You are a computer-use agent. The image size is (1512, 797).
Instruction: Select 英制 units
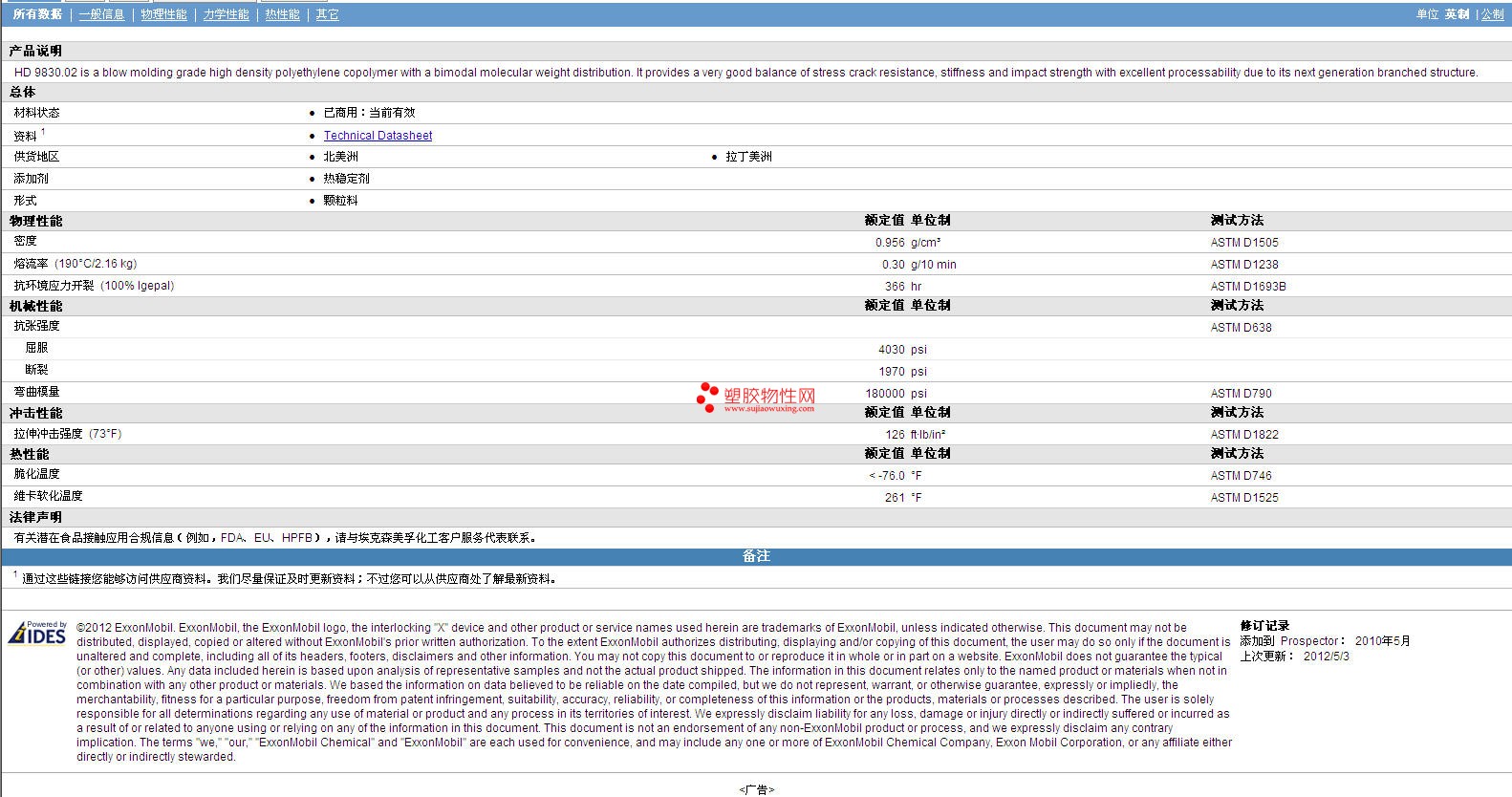point(1457,14)
